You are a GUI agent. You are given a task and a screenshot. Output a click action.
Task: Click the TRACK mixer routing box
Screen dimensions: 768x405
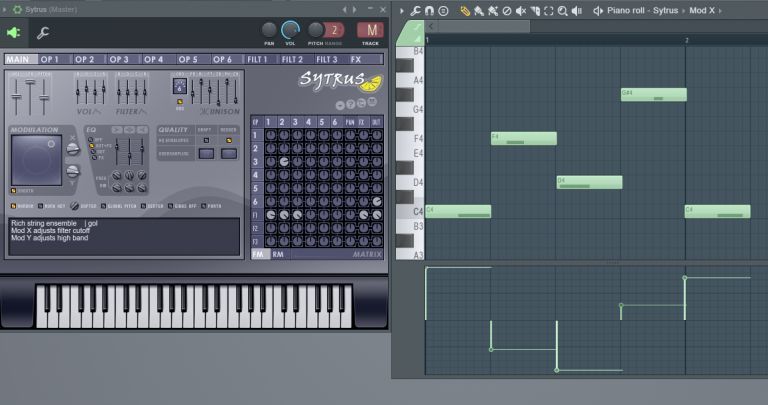[370, 30]
